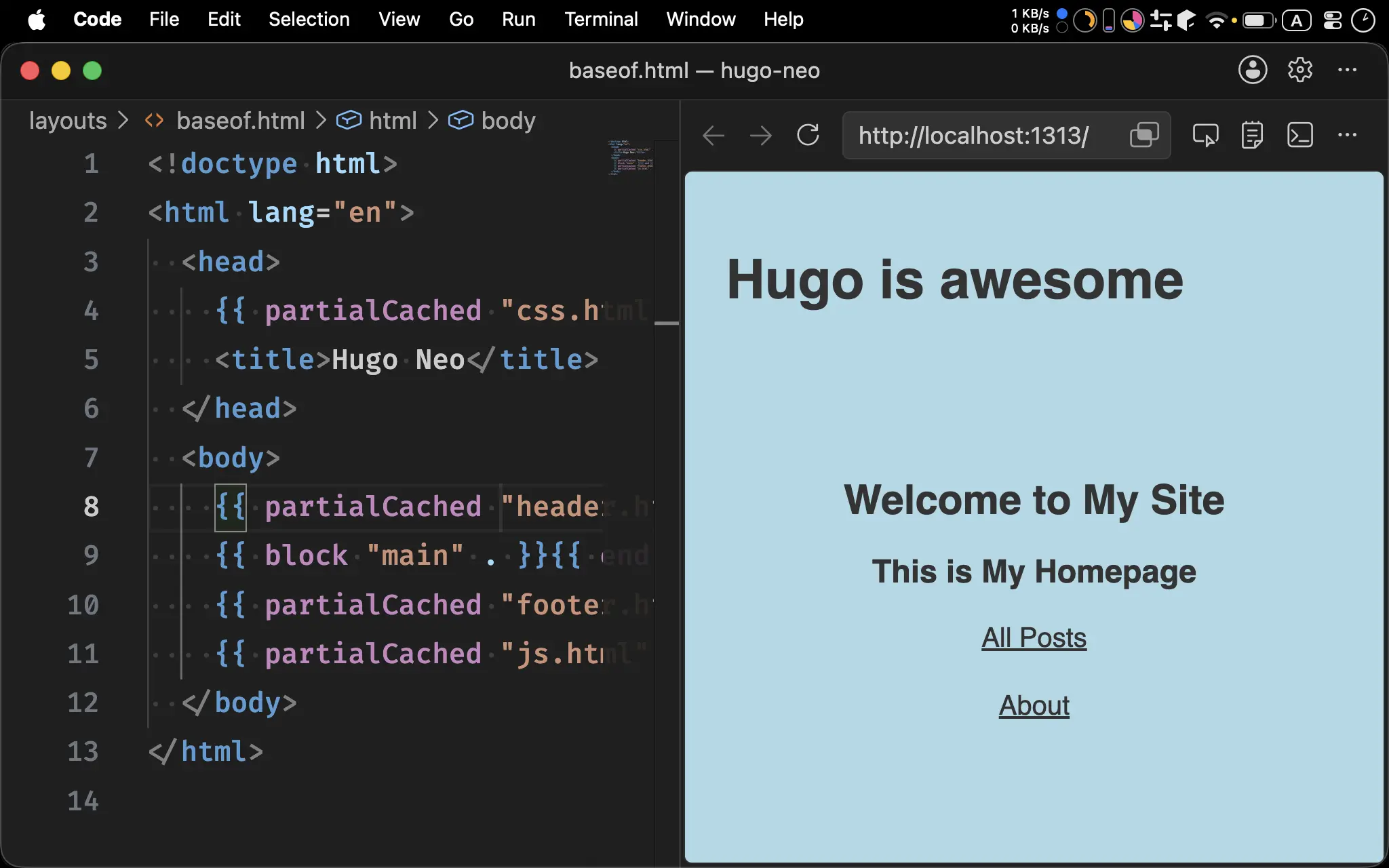This screenshot has height=868, width=1389.
Task: Click the html symbol icon in breadcrumbs
Action: [x=349, y=121]
